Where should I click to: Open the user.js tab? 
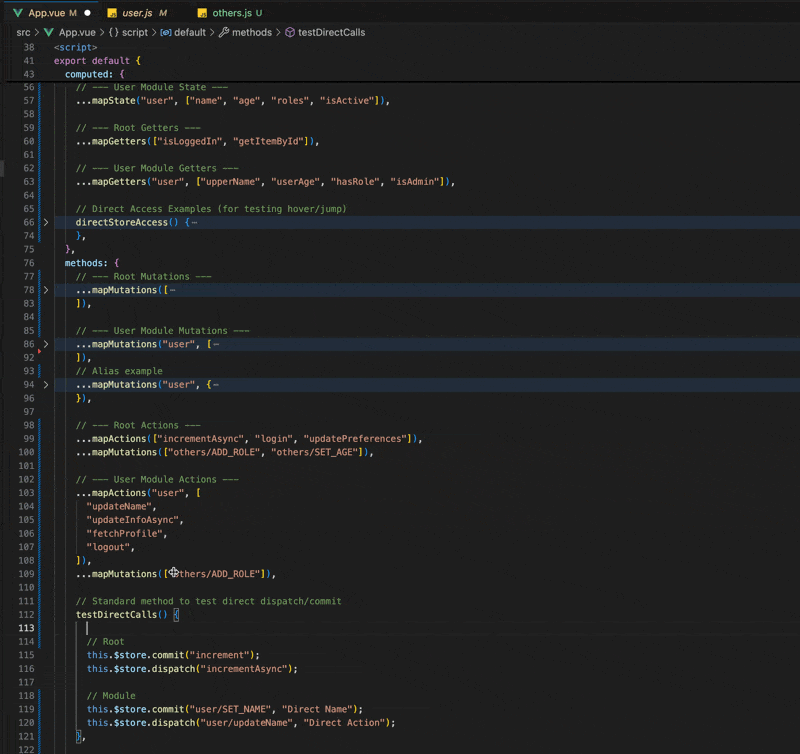coord(138,13)
